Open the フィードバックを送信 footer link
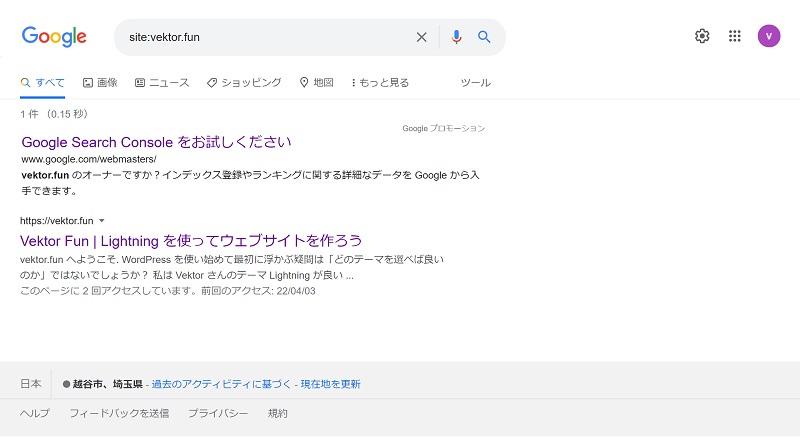Image resolution: width=800 pixels, height=437 pixels. 119,413
